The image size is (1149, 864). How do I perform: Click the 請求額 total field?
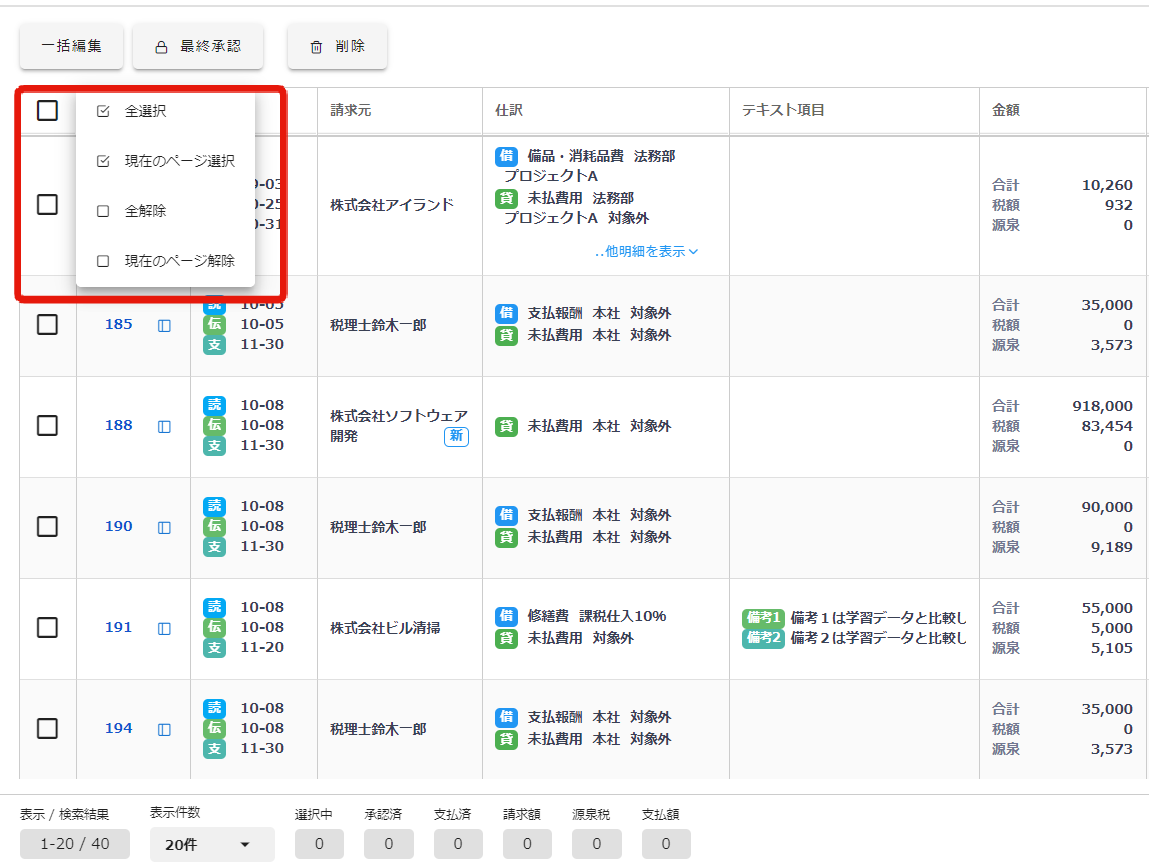click(527, 844)
